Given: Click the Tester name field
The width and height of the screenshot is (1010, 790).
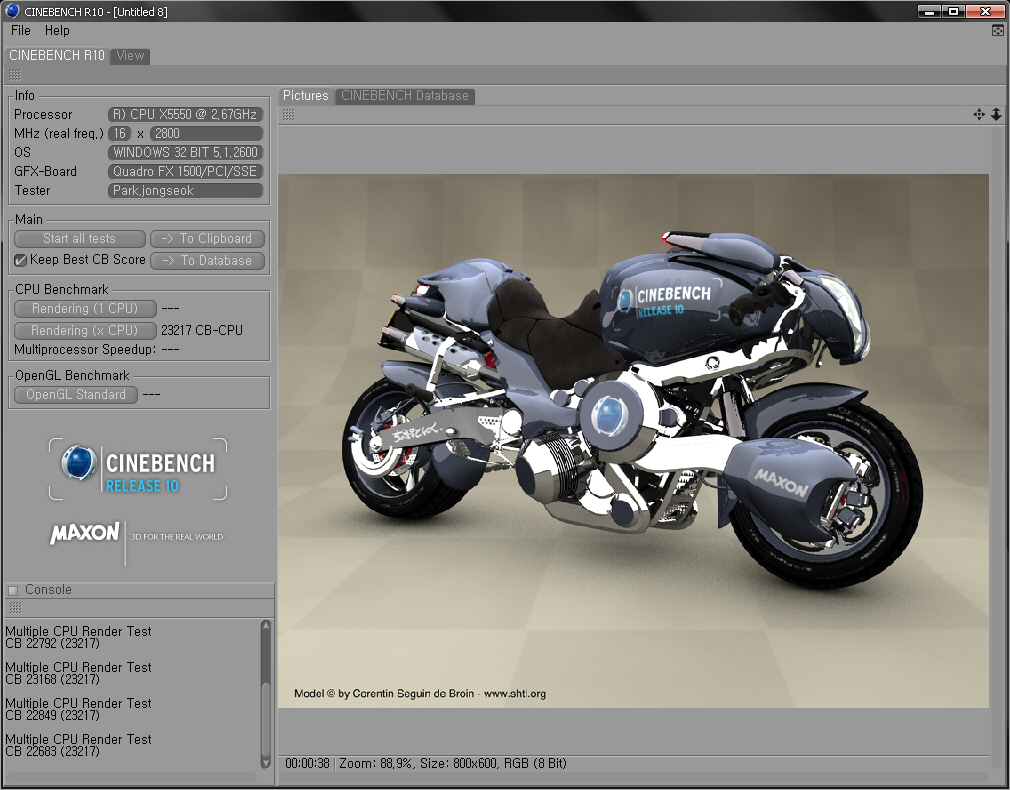Looking at the screenshot, I should click(186, 191).
